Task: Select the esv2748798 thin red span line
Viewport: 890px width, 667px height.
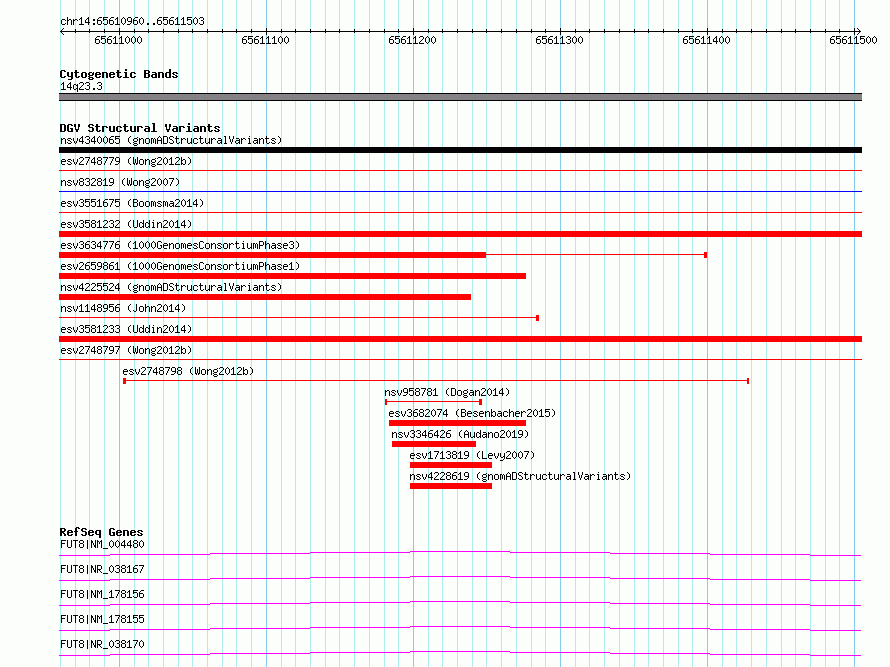Action: [436, 381]
